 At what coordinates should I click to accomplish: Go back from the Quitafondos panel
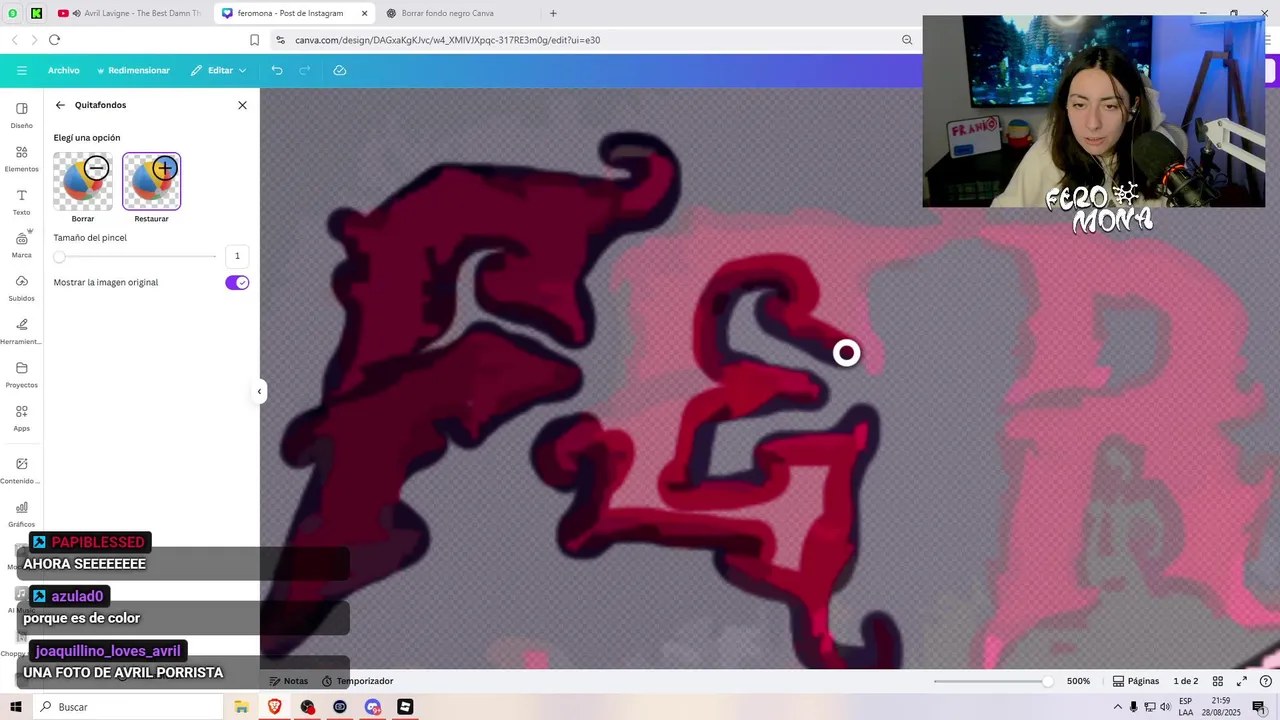pos(60,105)
